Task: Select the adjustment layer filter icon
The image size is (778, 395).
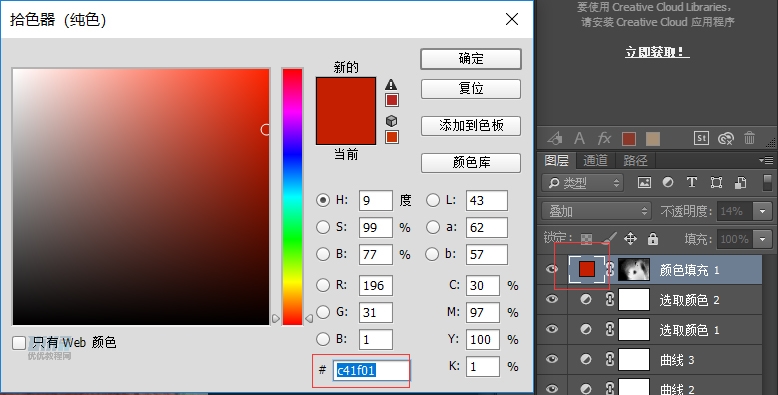Action: click(668, 182)
